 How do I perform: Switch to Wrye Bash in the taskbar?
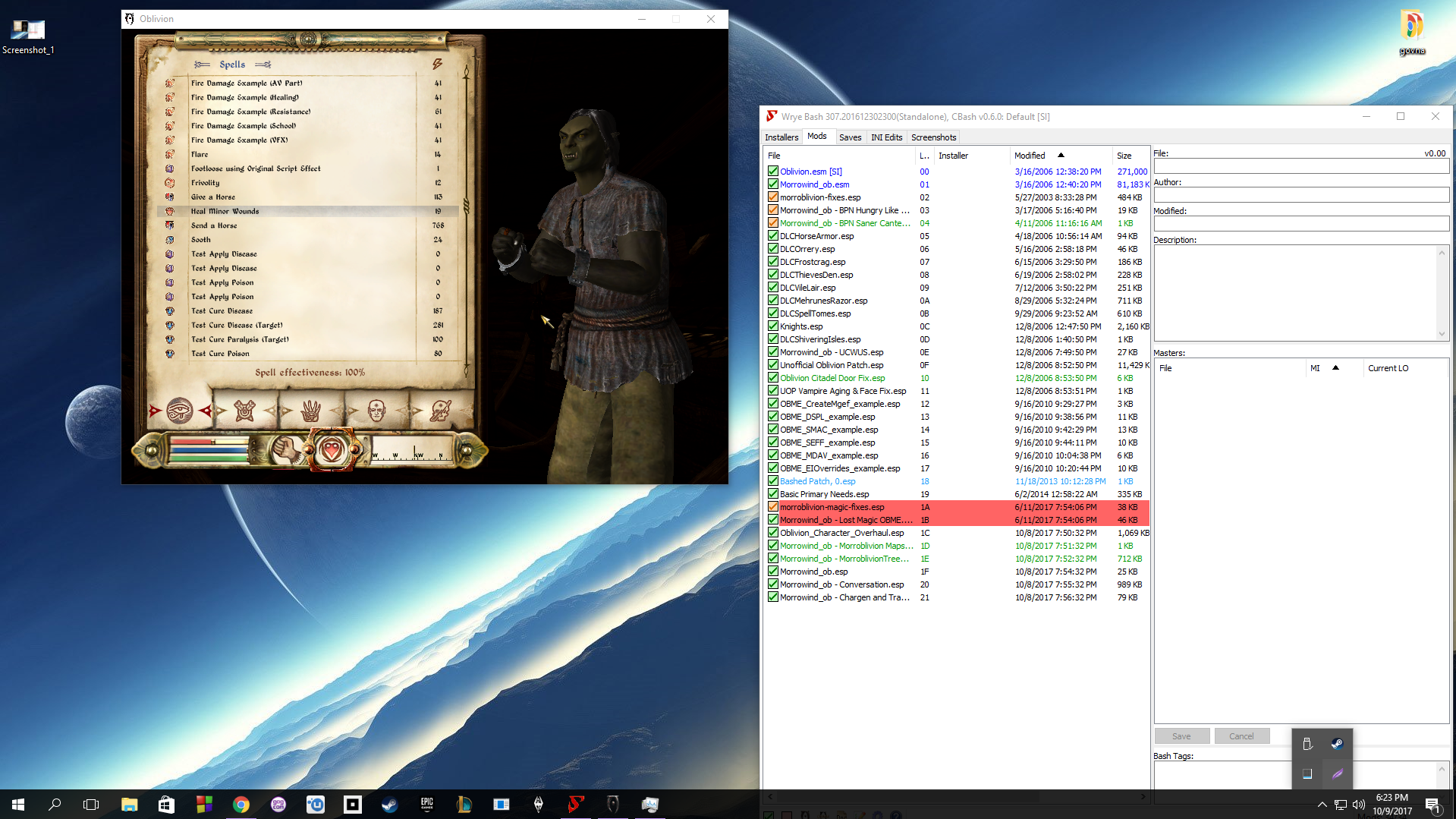pos(576,805)
